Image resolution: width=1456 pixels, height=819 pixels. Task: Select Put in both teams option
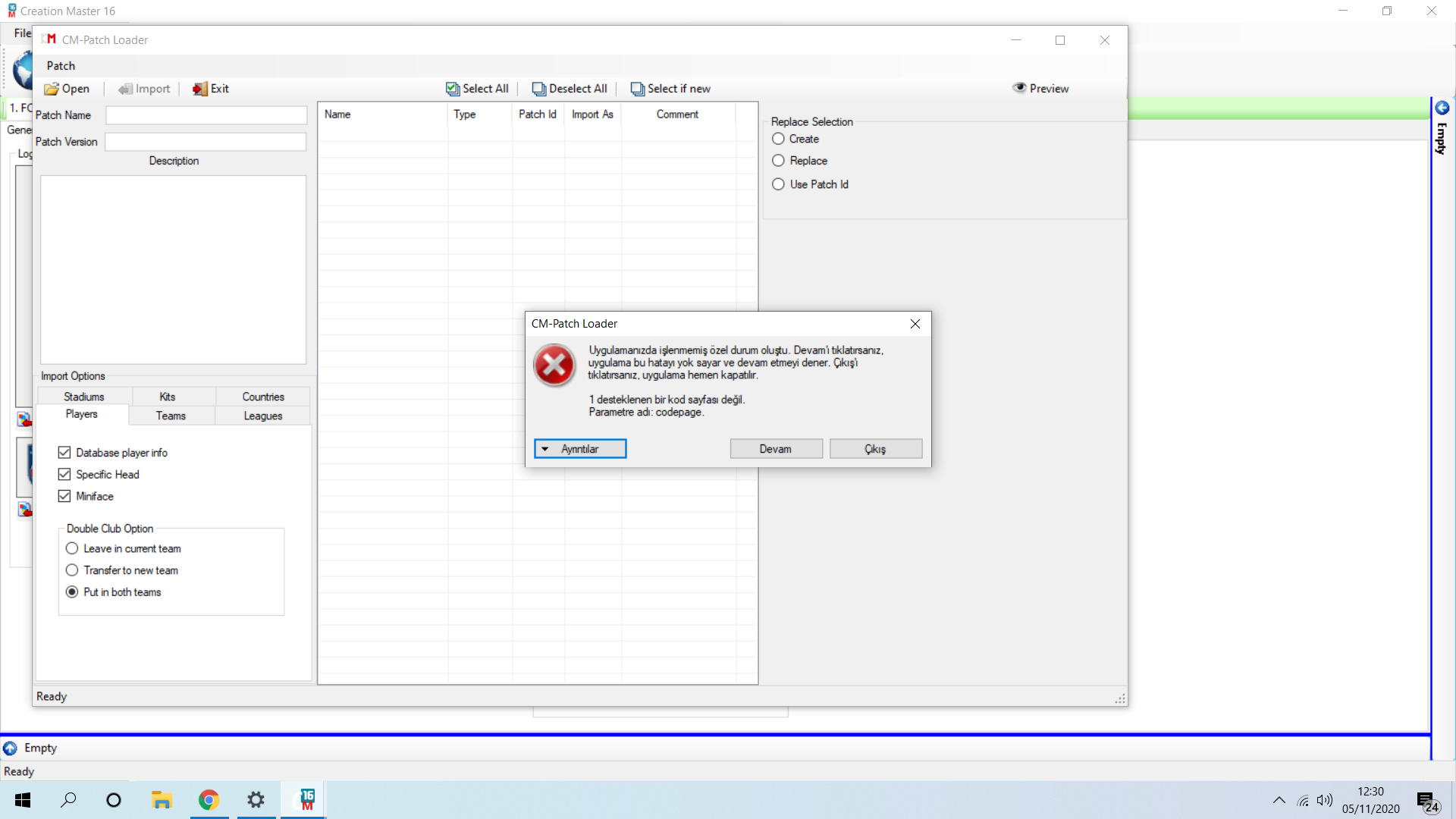click(x=72, y=592)
